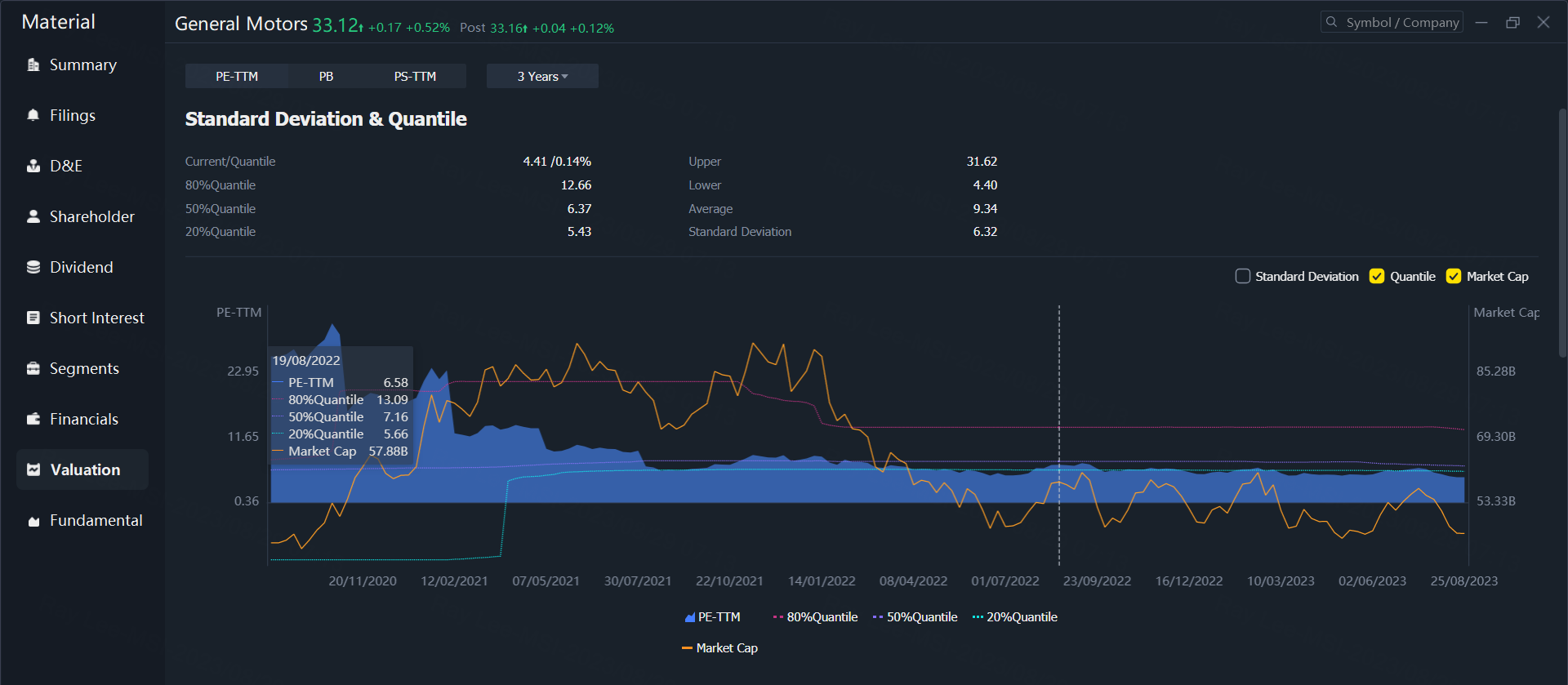This screenshot has height=685, width=1568.
Task: Close the Material window
Action: [1543, 23]
